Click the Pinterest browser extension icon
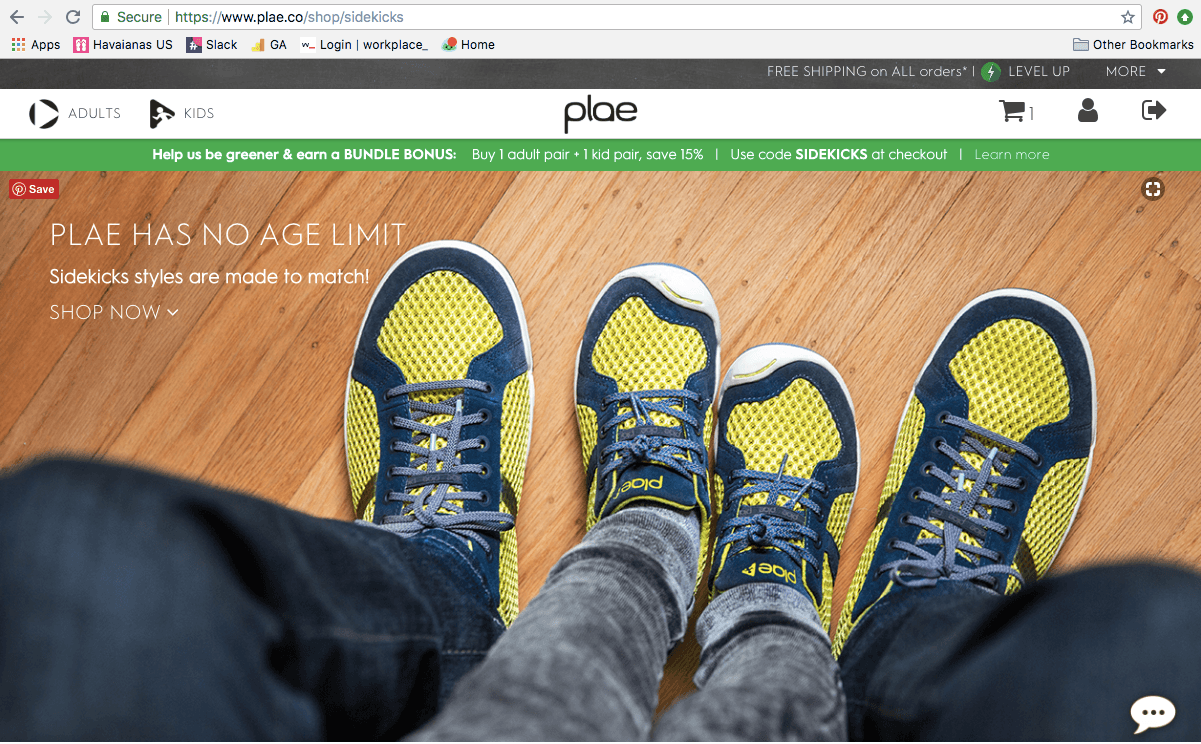 (x=1160, y=17)
